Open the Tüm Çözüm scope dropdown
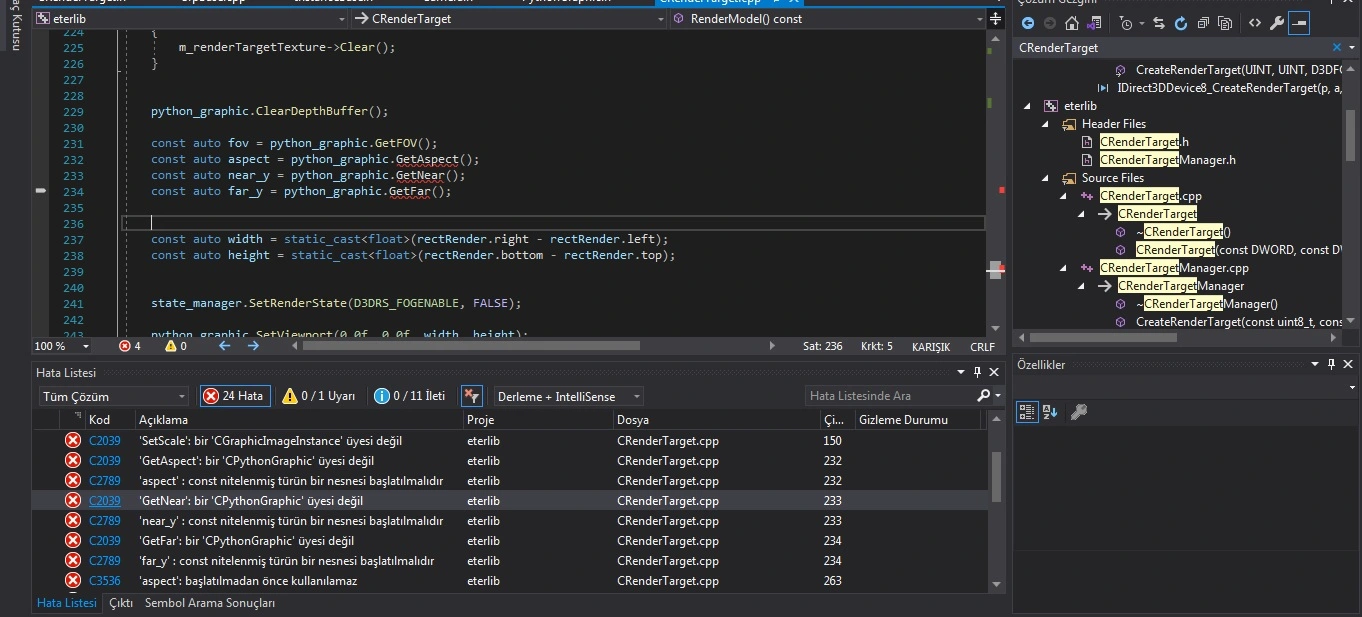The height and width of the screenshot is (617, 1362). (113, 396)
